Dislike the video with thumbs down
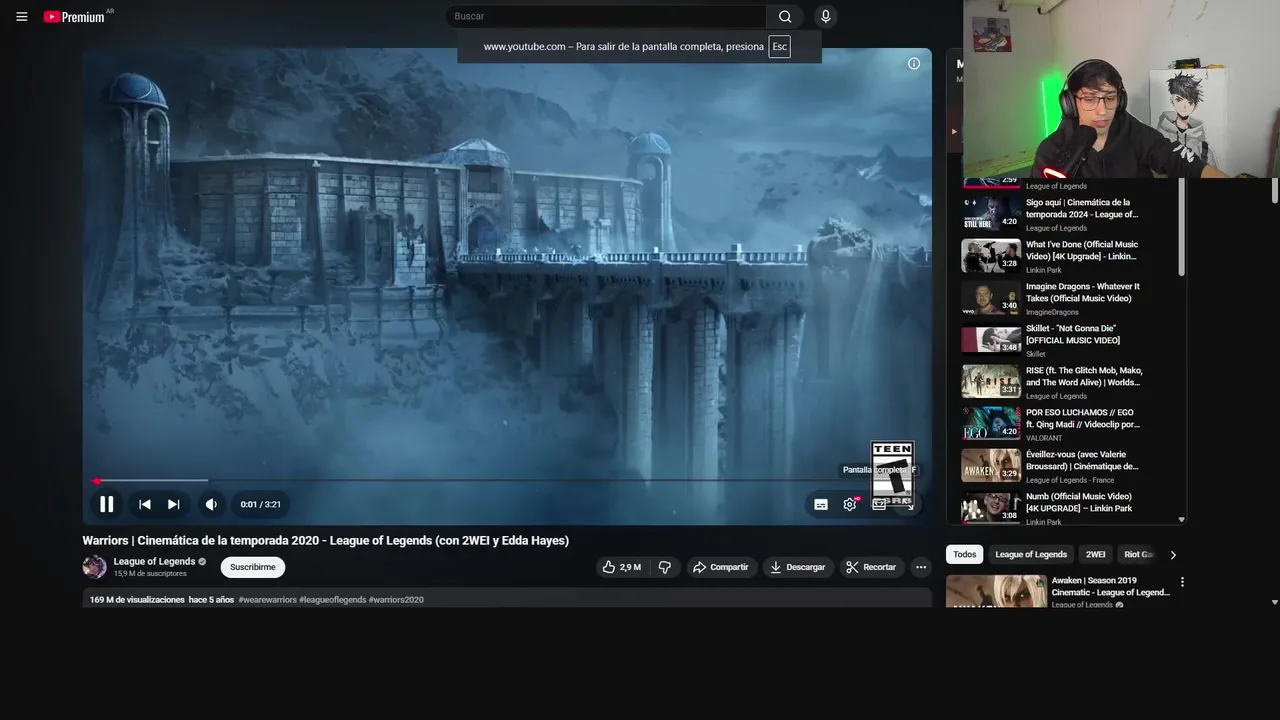Screen dimensions: 1280x720 665,567
